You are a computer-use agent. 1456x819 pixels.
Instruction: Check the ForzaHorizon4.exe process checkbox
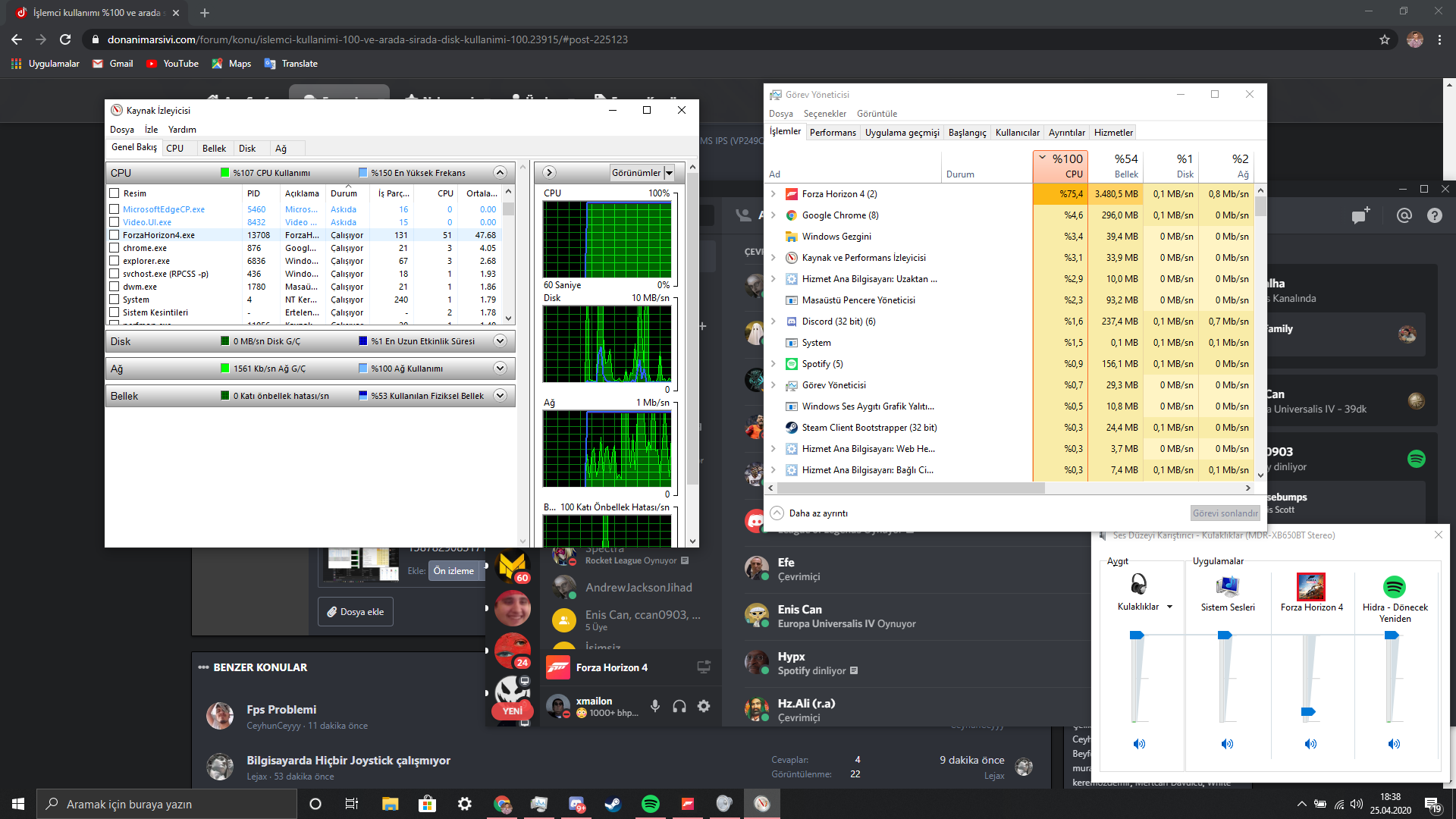(x=114, y=235)
